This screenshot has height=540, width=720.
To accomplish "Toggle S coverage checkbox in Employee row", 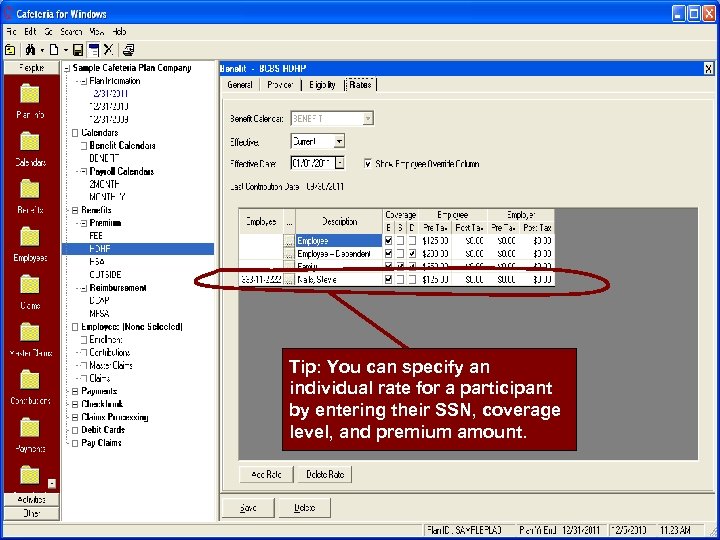I will [x=400, y=240].
